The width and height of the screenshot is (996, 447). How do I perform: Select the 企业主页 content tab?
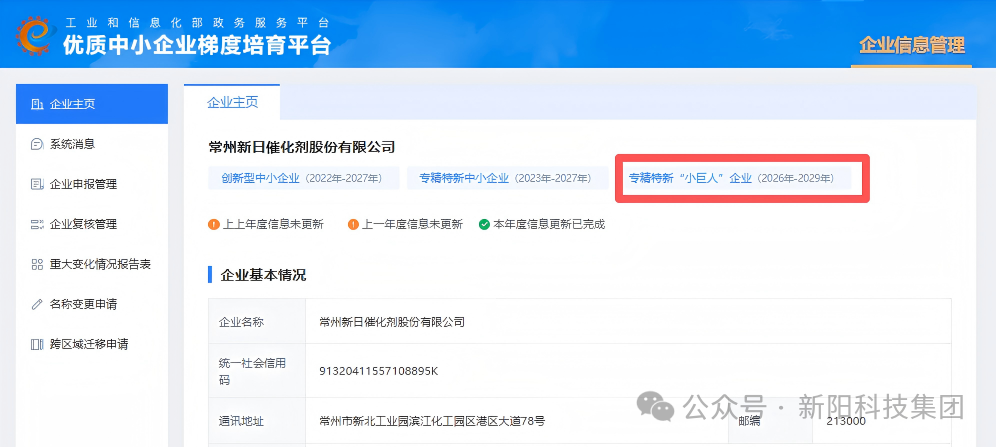point(232,102)
